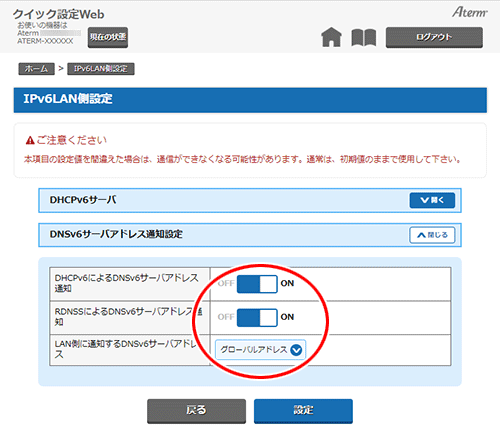Image resolution: width=500 pixels, height=436 pixels.
Task: Open the manual book icon
Action: point(364,37)
